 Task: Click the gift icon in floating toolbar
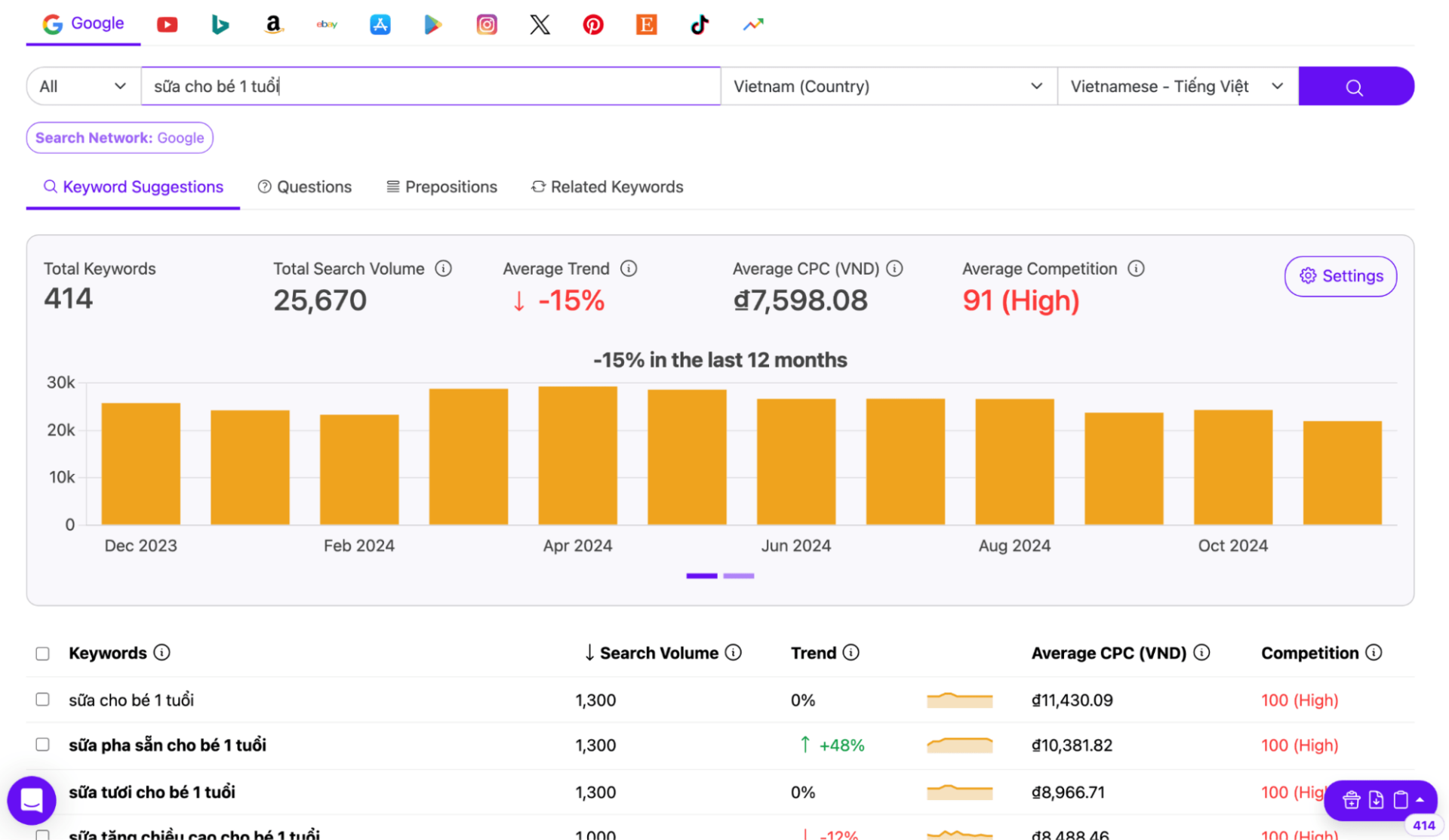pyautogui.click(x=1351, y=800)
